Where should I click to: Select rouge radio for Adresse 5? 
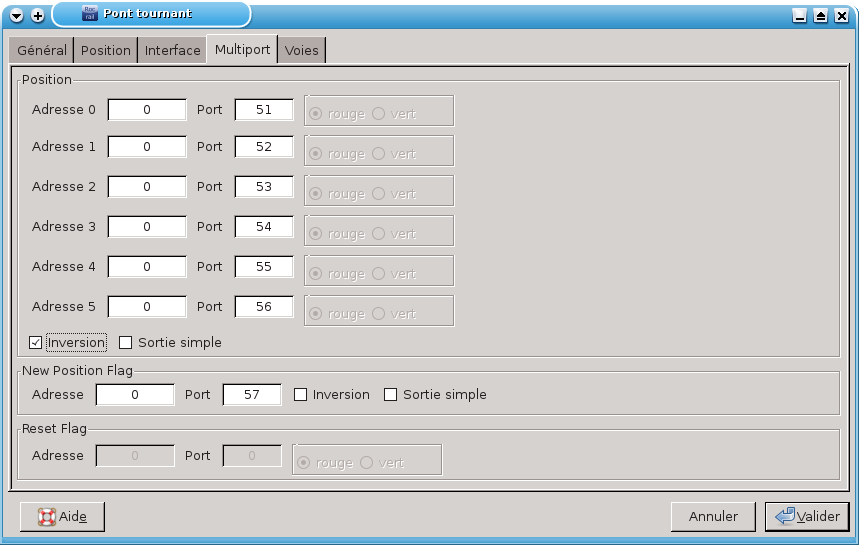point(317,313)
